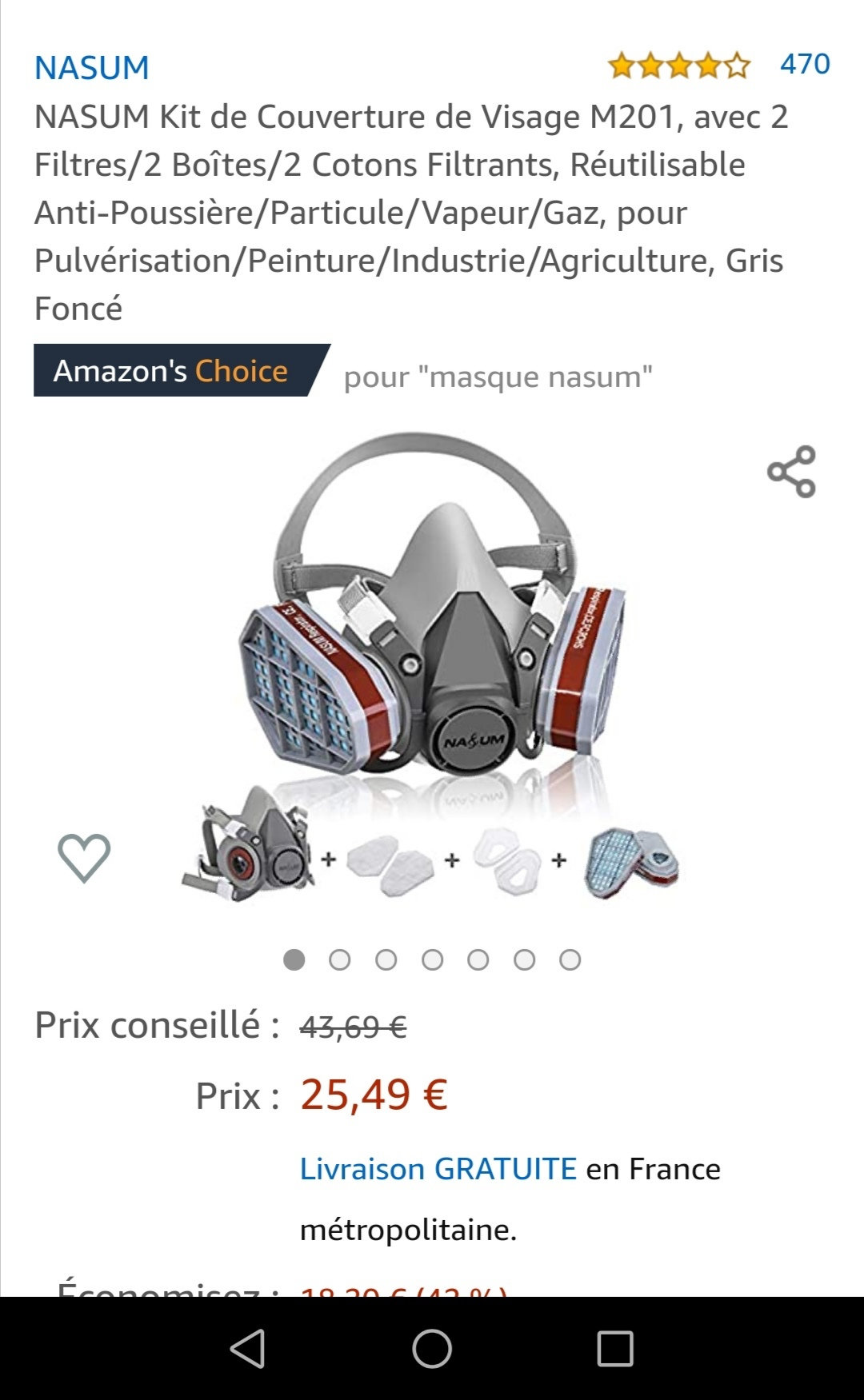
Task: Open recent apps with square button
Action: (x=615, y=1349)
